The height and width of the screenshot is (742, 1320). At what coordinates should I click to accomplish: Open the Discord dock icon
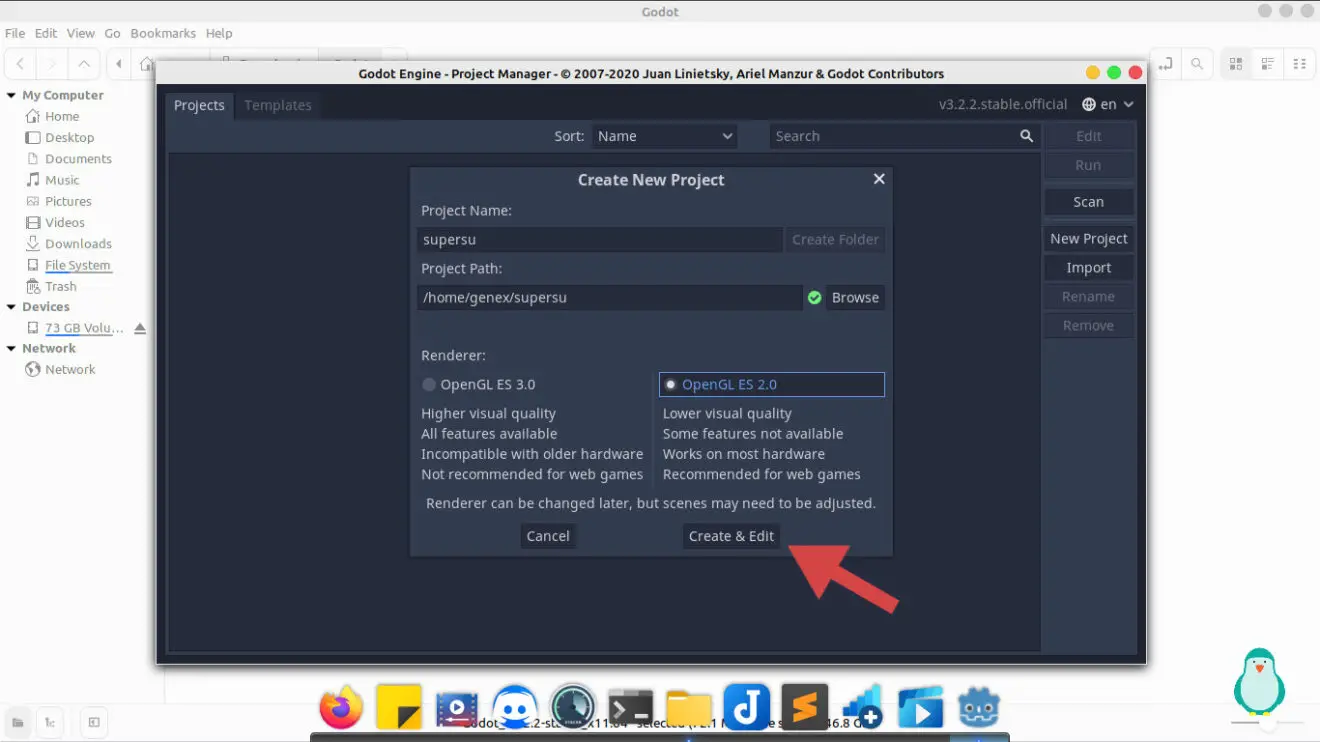514,708
